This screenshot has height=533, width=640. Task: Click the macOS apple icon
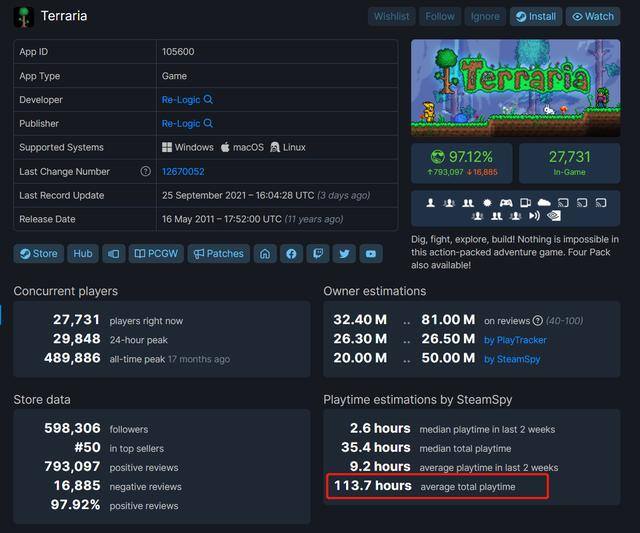[x=225, y=147]
